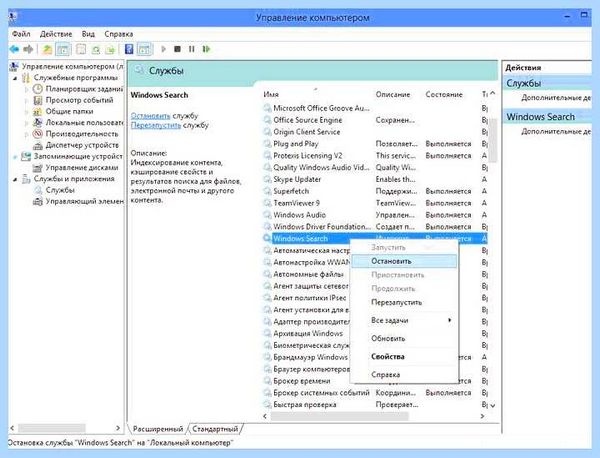Open the Файл menu
600x458 pixels.
pos(21,34)
